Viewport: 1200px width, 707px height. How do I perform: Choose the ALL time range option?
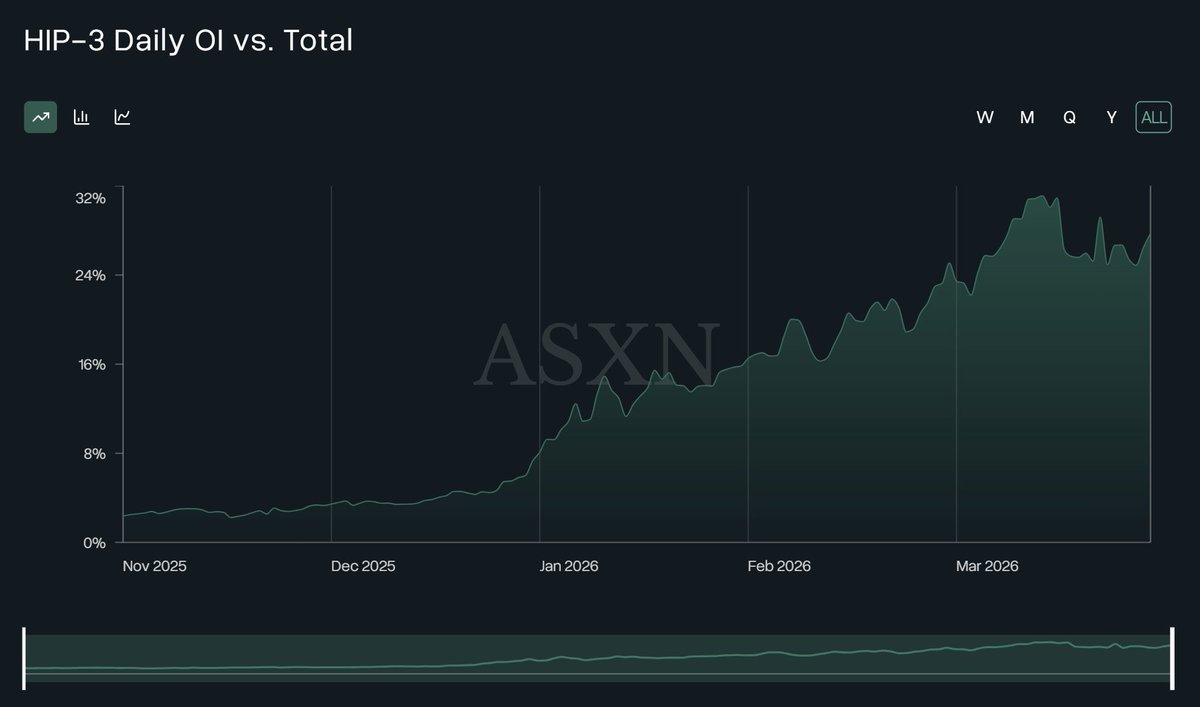point(1153,117)
